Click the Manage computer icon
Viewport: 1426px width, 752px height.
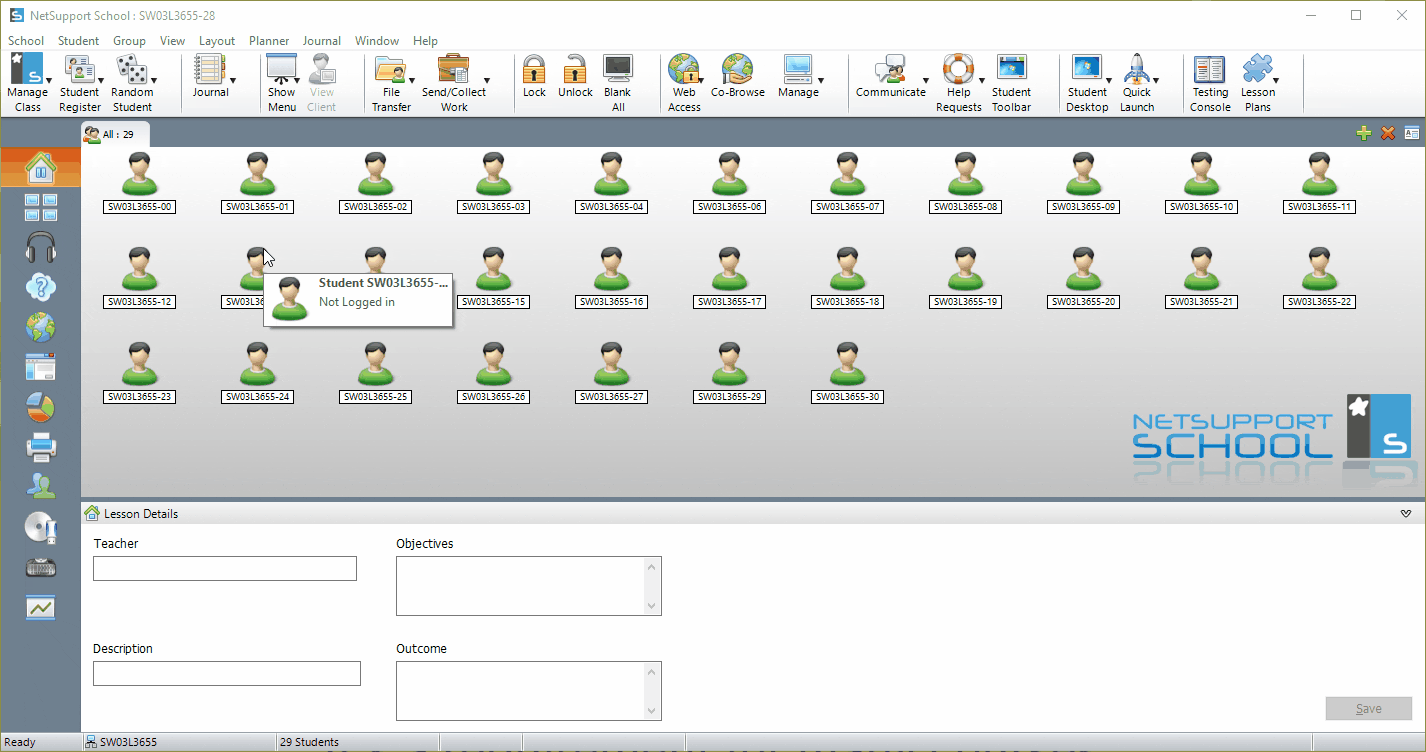click(798, 69)
